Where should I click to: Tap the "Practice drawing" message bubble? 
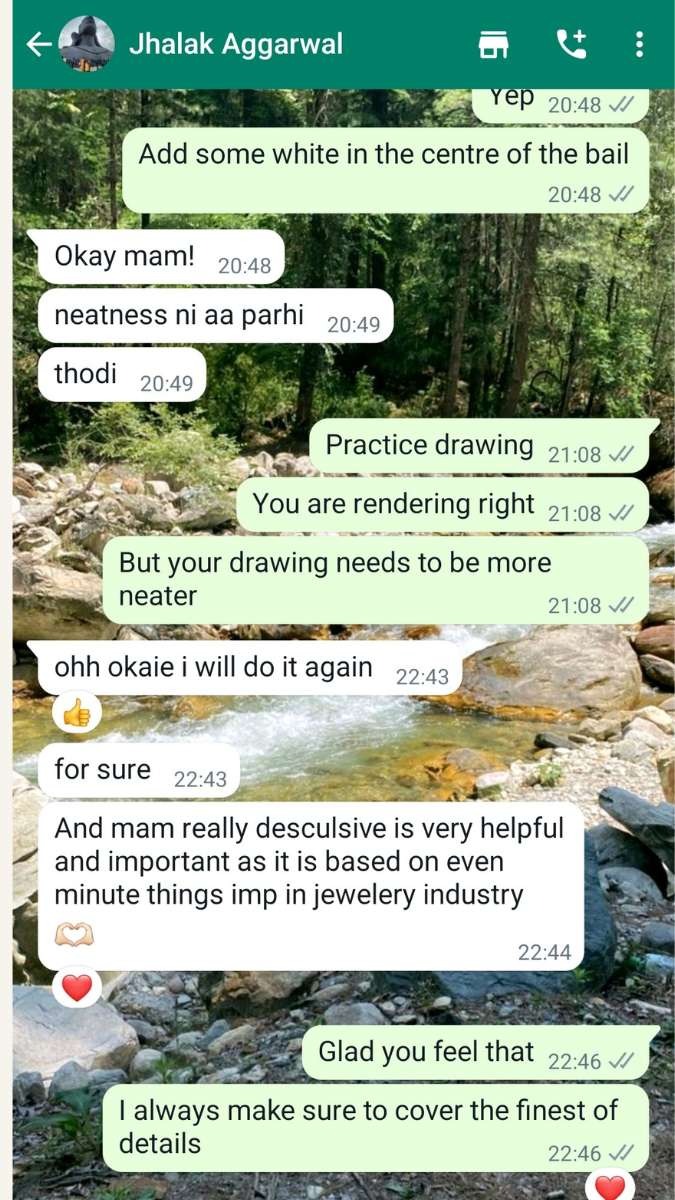[x=484, y=446]
